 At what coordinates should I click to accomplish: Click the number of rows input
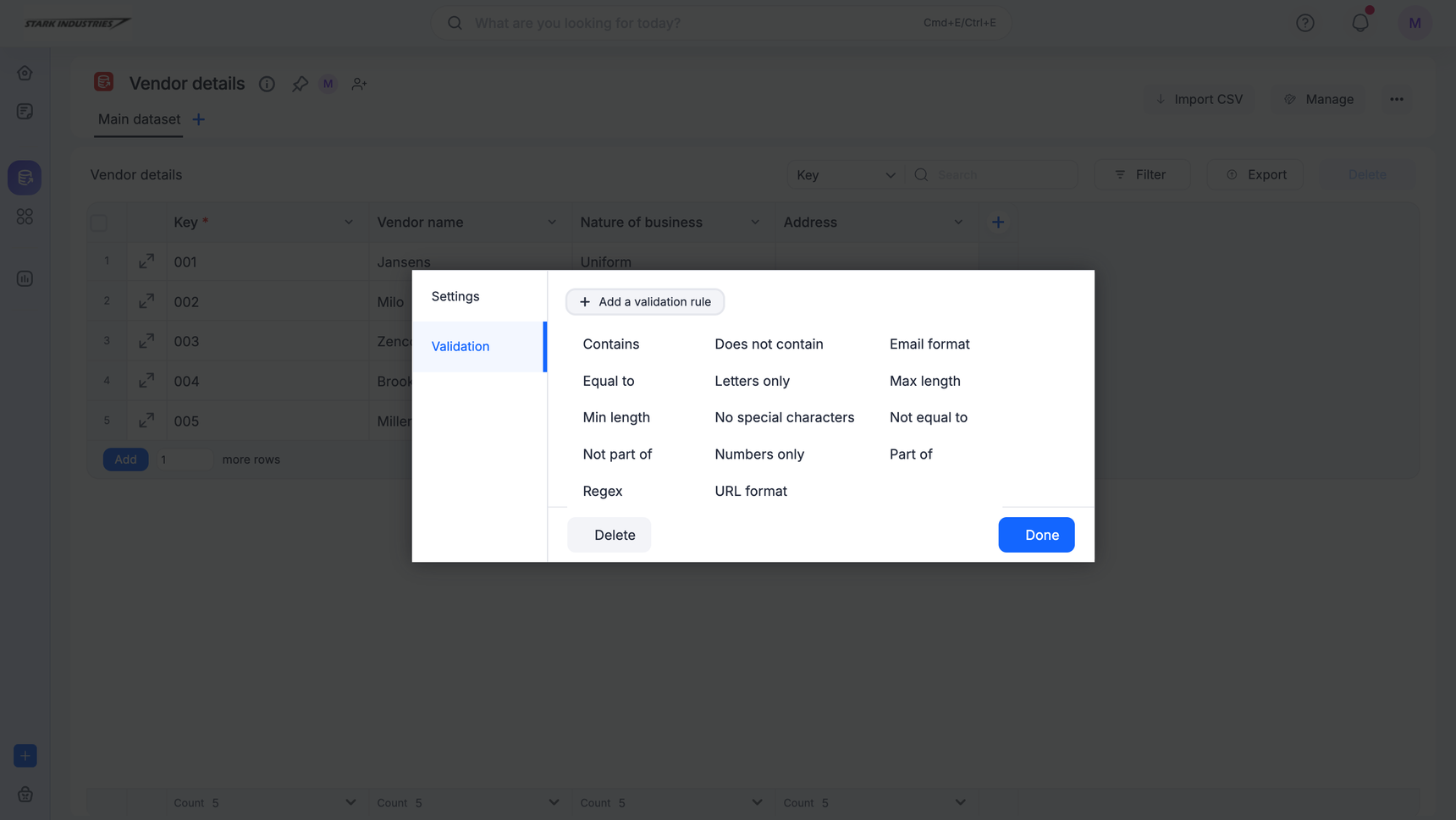pos(184,460)
